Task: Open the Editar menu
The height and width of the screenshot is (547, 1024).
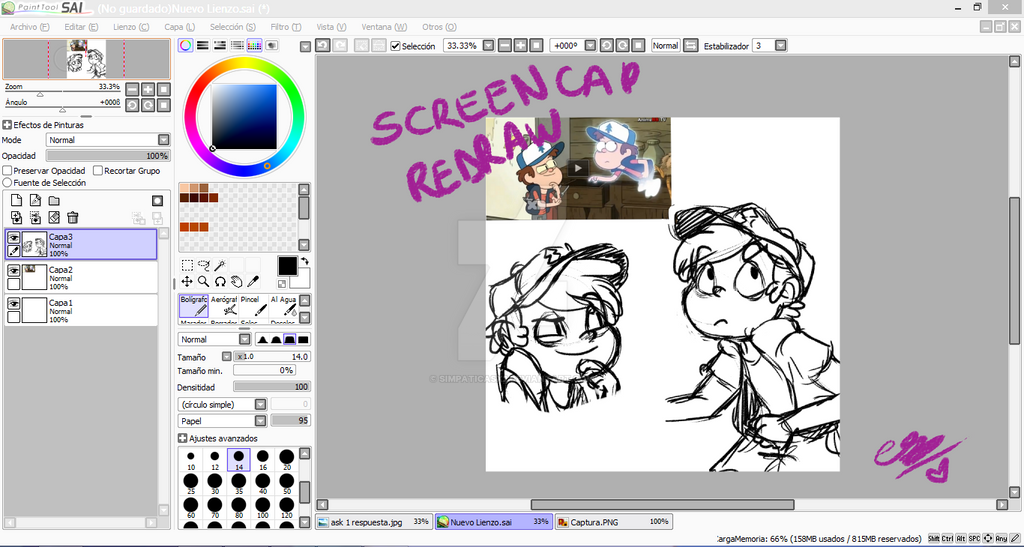Action: (81, 27)
